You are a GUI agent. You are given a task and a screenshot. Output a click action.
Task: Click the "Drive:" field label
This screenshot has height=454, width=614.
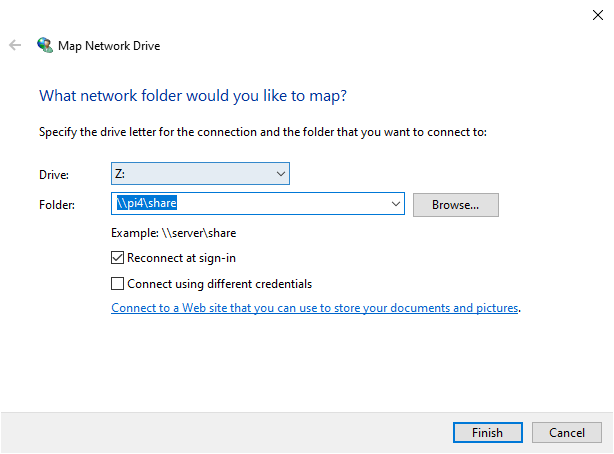click(x=53, y=175)
